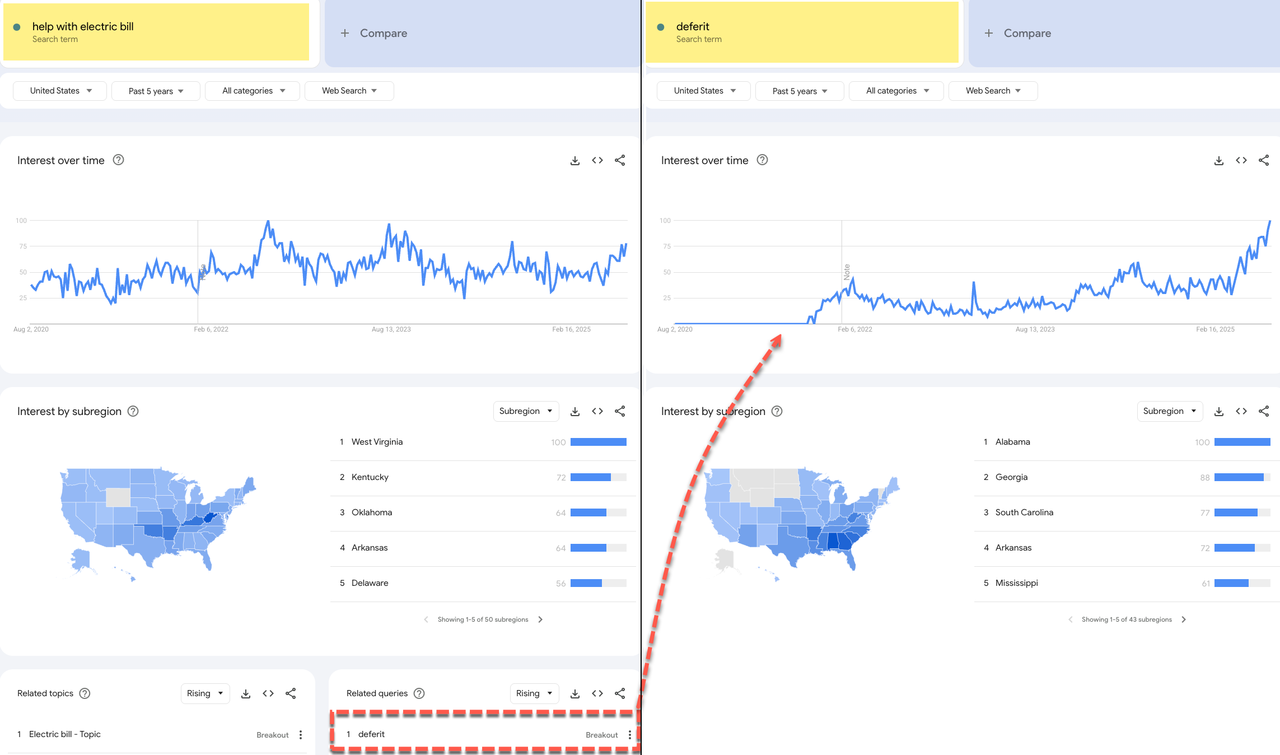Open more options for deferit query row
This screenshot has height=755, width=1280.
click(630, 735)
